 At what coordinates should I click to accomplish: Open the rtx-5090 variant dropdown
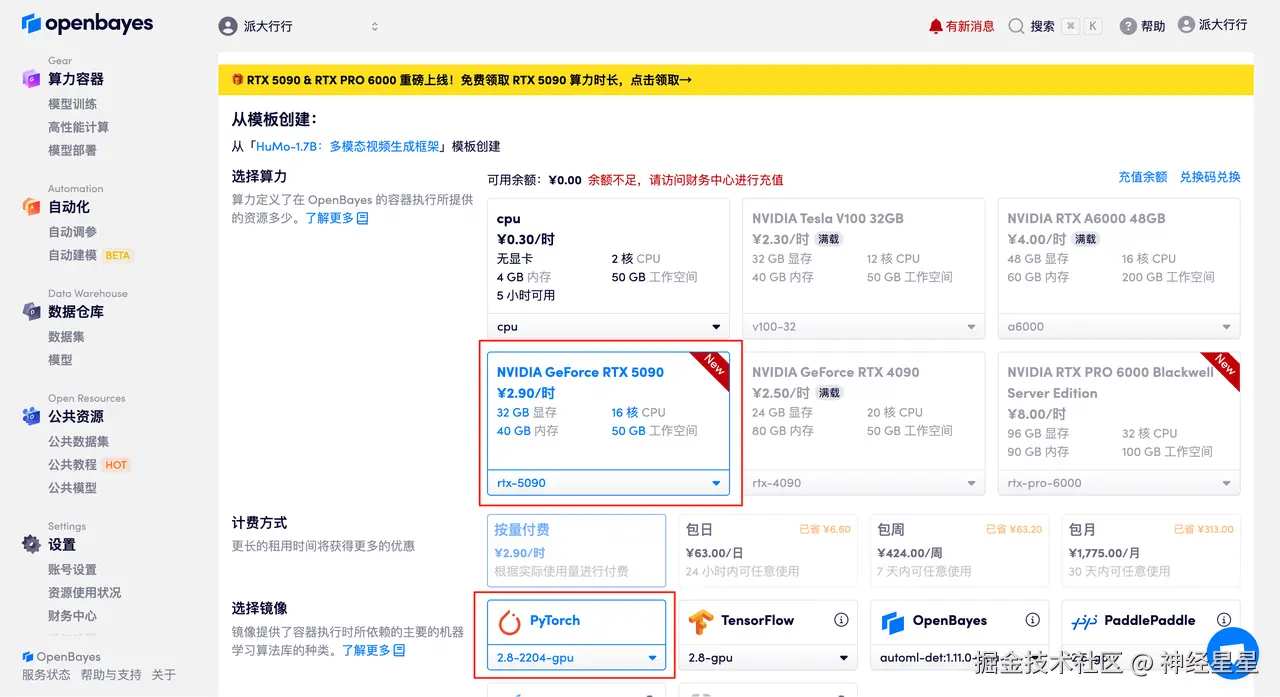[x=608, y=483]
